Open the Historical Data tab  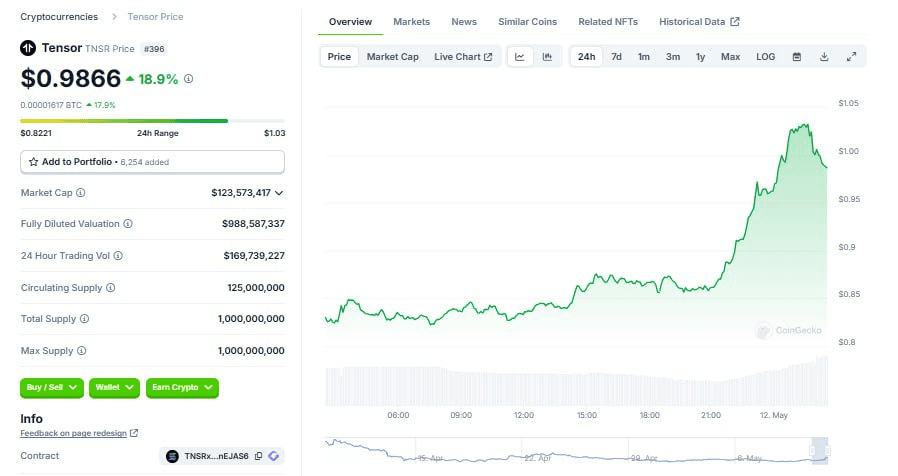(699, 22)
